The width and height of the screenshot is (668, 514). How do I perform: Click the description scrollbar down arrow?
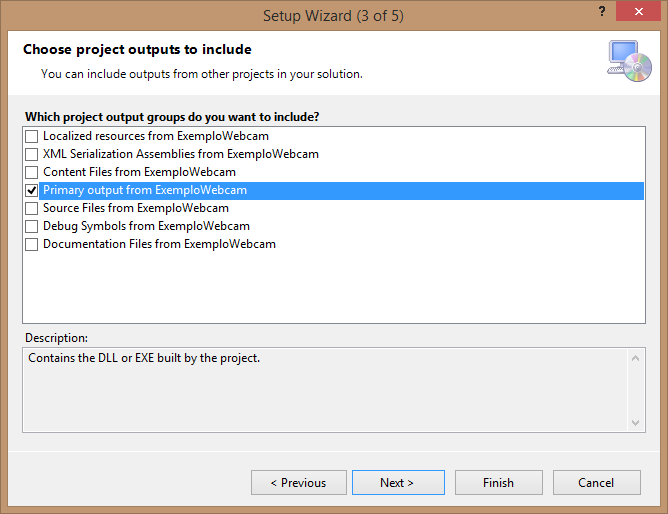(x=635, y=423)
